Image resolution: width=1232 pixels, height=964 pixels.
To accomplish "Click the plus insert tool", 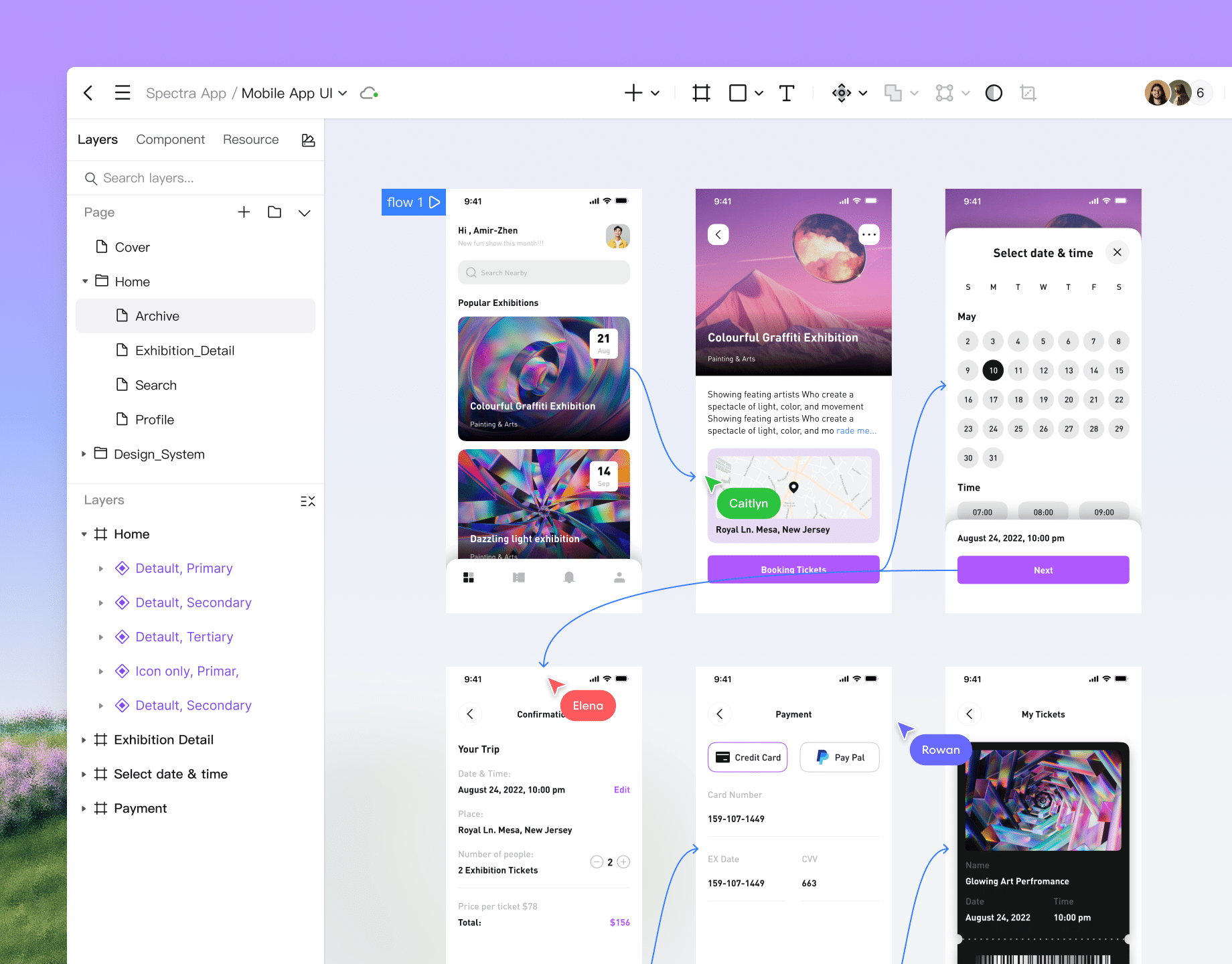I will tap(632, 93).
